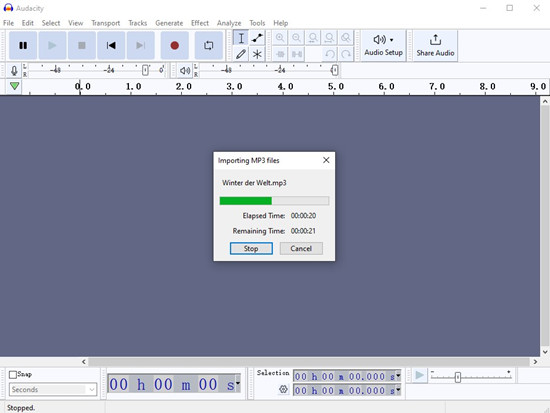Click Cancel in the import dialog
Image resolution: width=550 pixels, height=413 pixels.
(301, 248)
